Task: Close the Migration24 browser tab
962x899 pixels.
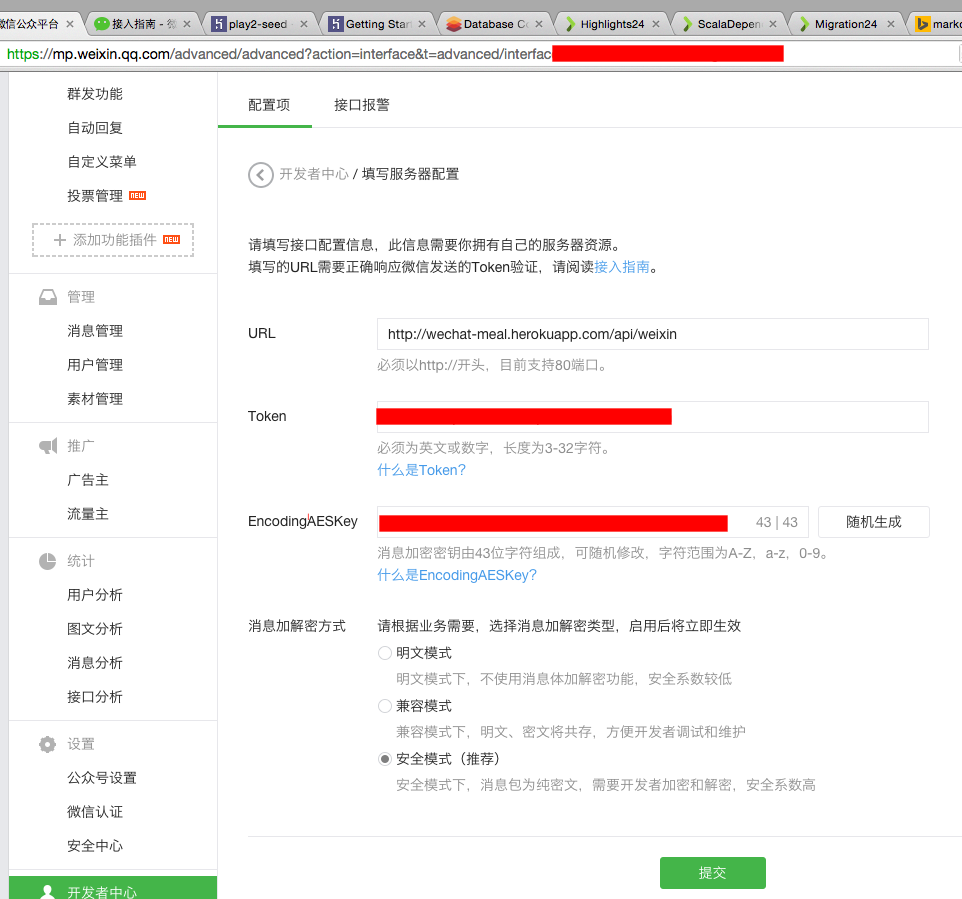Action: (x=891, y=24)
